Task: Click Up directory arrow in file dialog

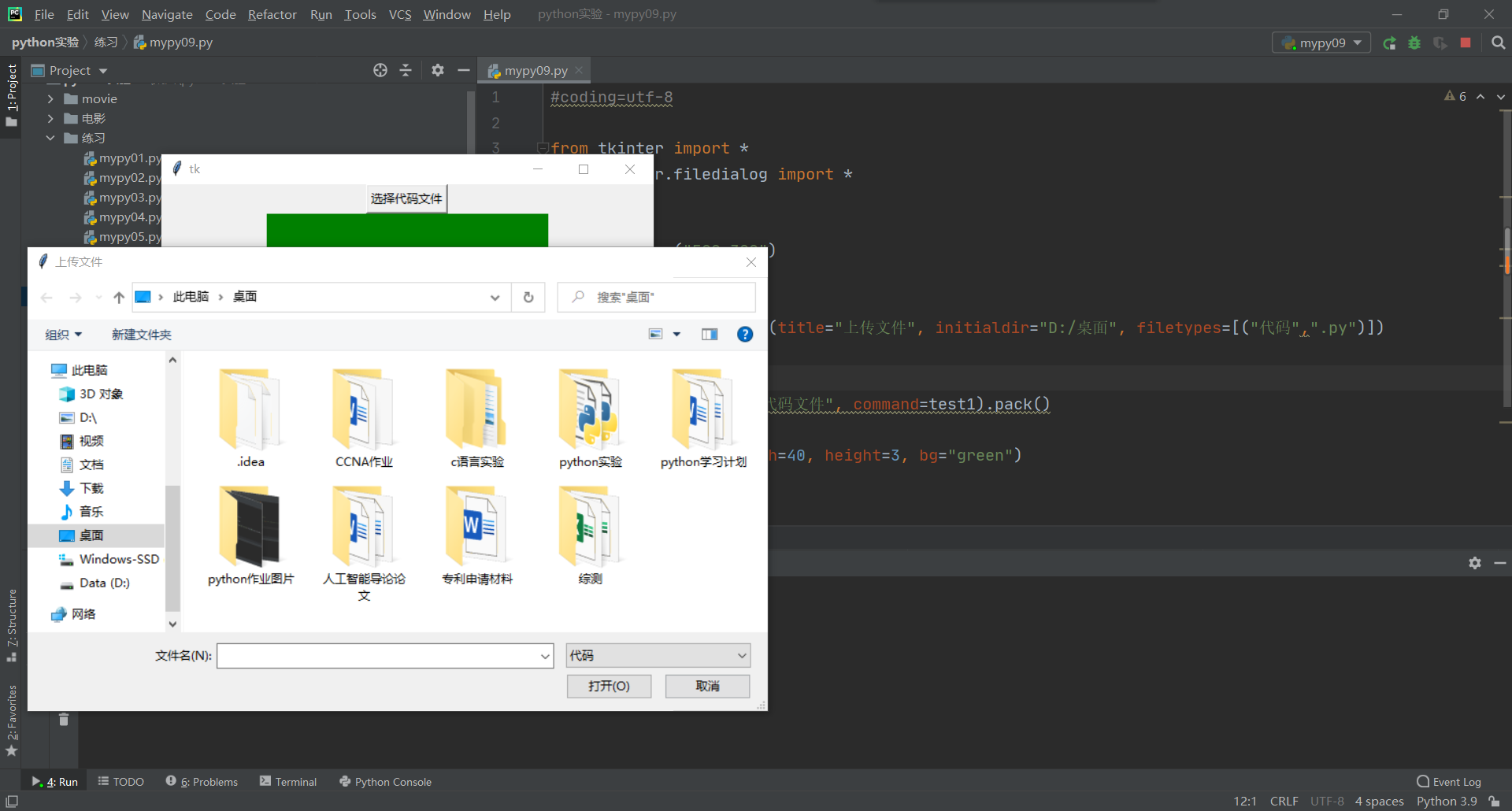Action: click(119, 297)
